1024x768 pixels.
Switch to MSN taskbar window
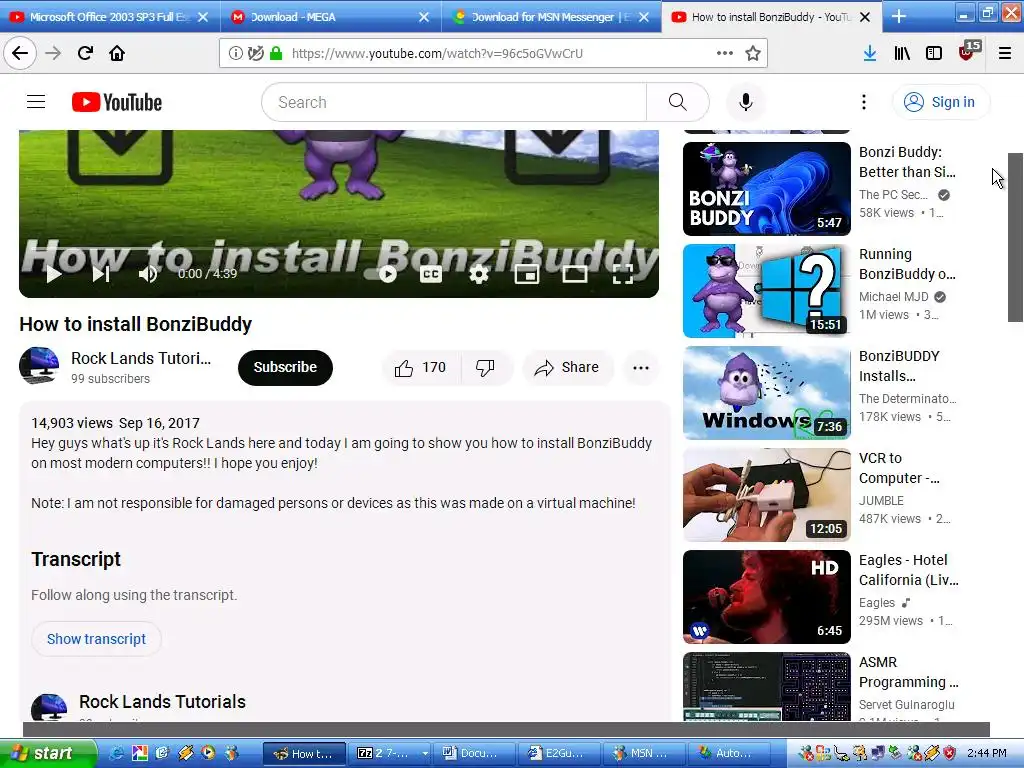[x=645, y=753]
